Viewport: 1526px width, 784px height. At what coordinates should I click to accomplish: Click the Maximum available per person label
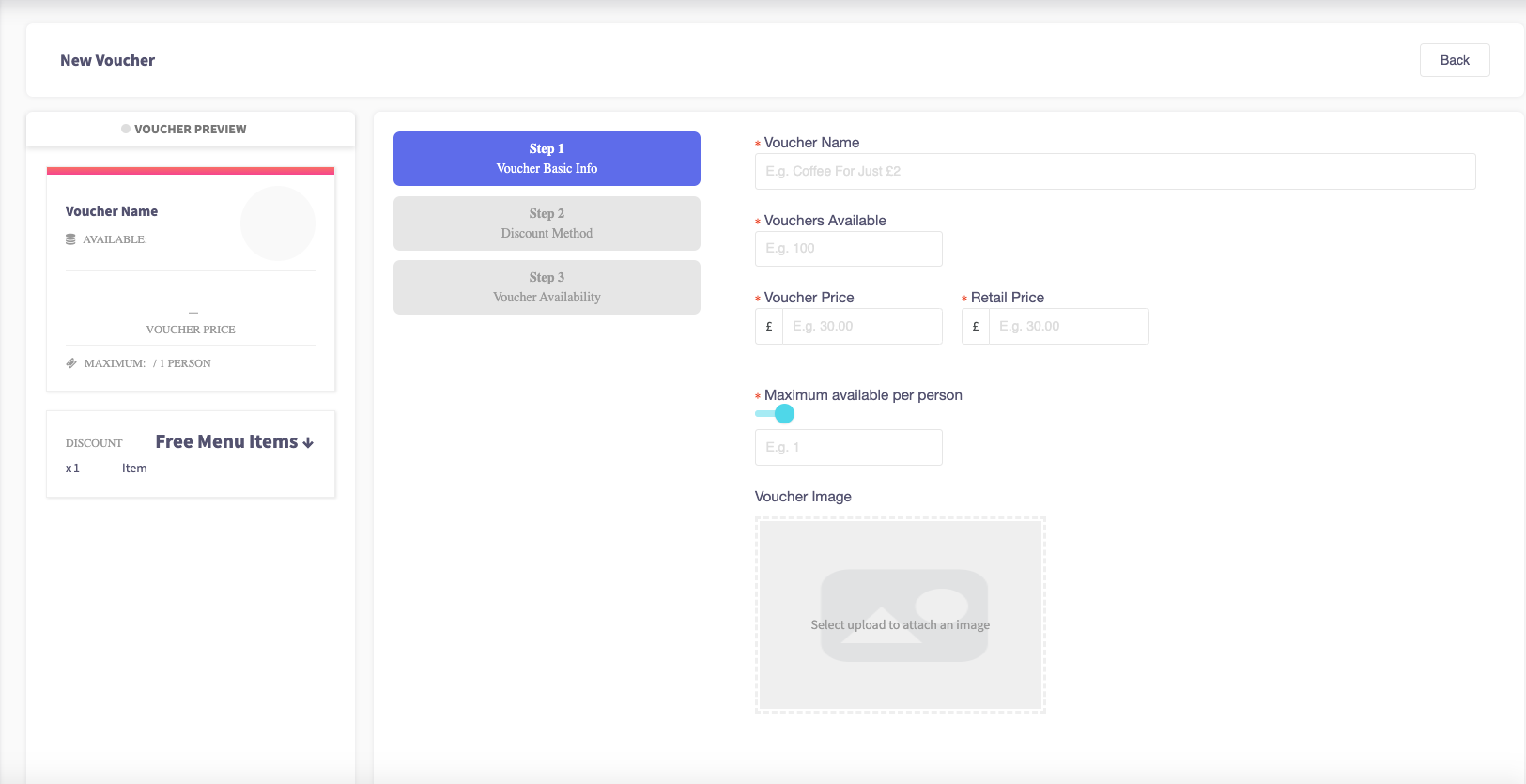[863, 395]
